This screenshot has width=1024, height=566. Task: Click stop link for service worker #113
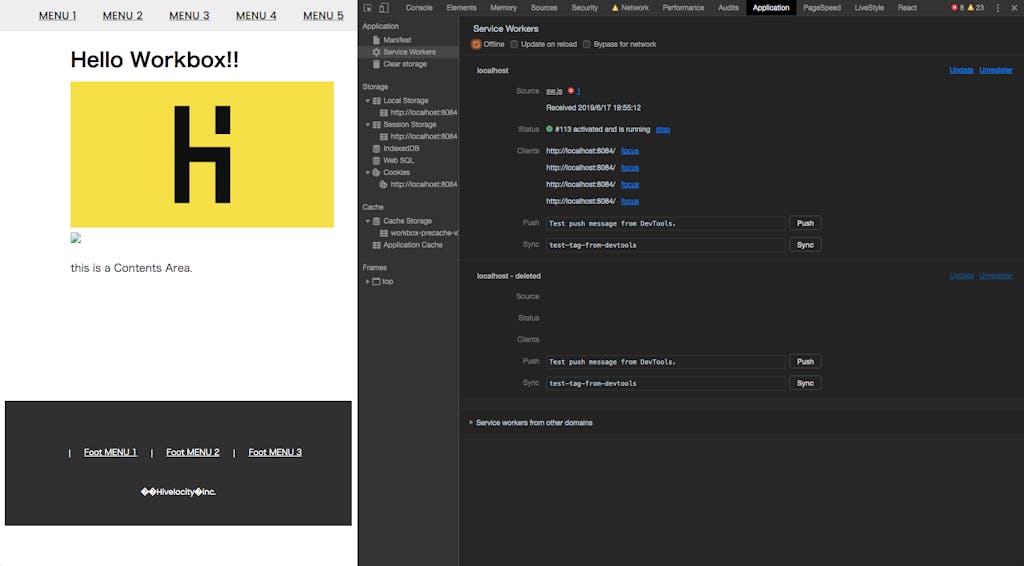point(663,129)
